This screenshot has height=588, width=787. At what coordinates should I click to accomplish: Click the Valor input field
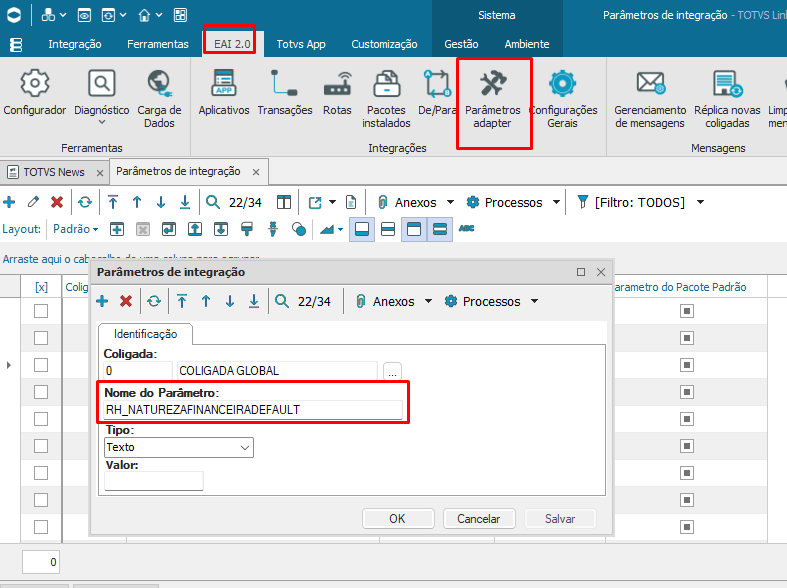[x=154, y=481]
